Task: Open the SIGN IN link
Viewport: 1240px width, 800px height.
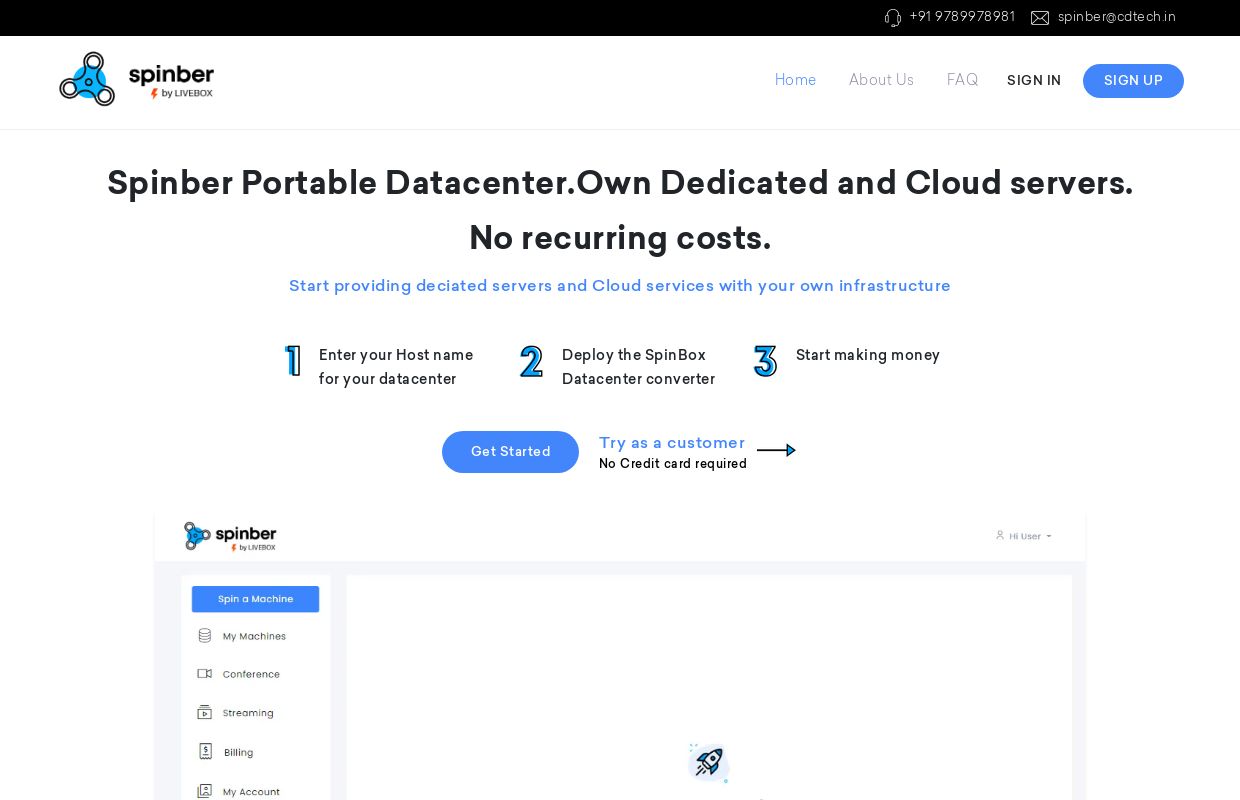Action: pyautogui.click(x=1034, y=81)
